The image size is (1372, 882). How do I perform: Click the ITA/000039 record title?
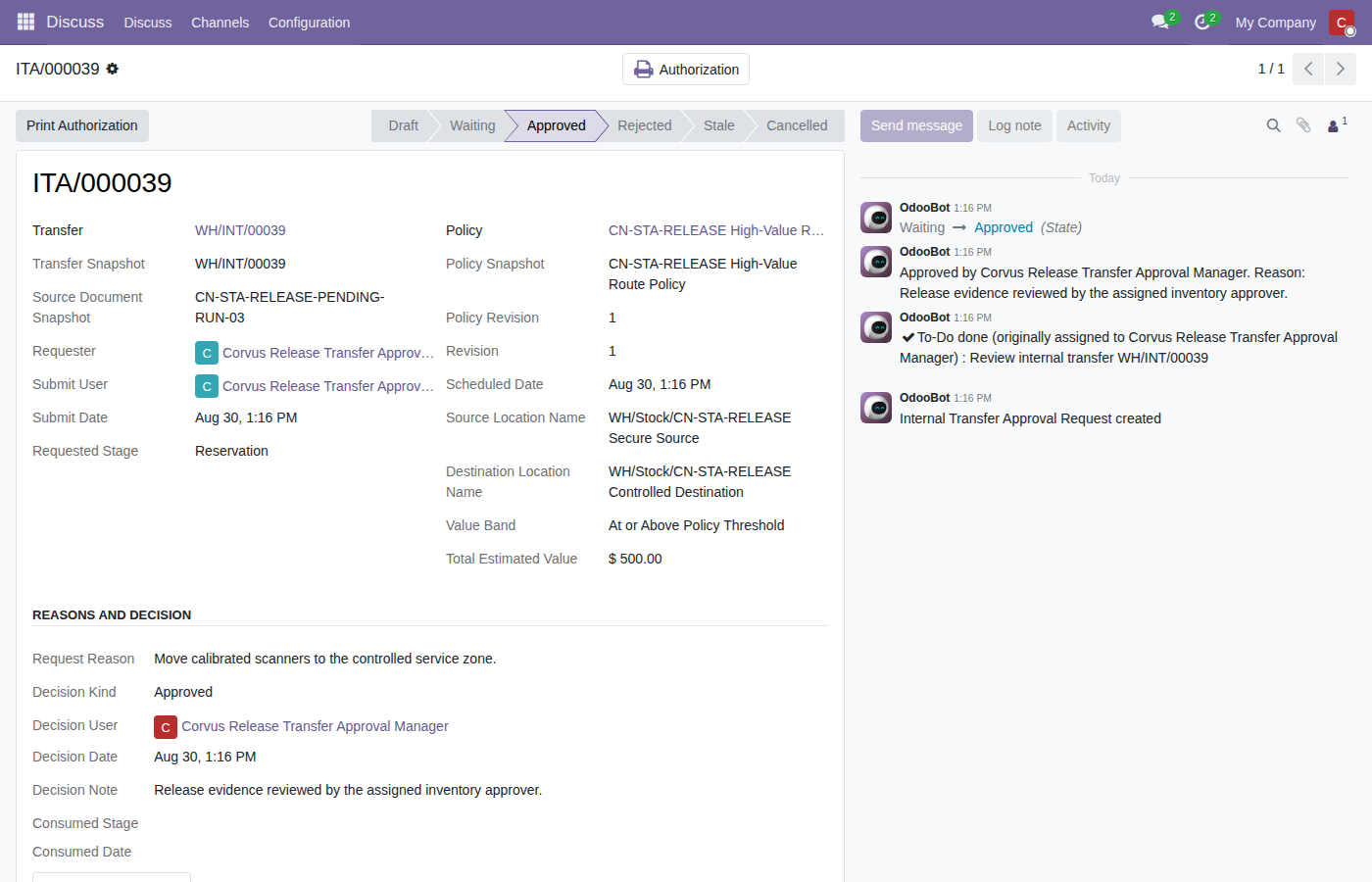(x=102, y=183)
